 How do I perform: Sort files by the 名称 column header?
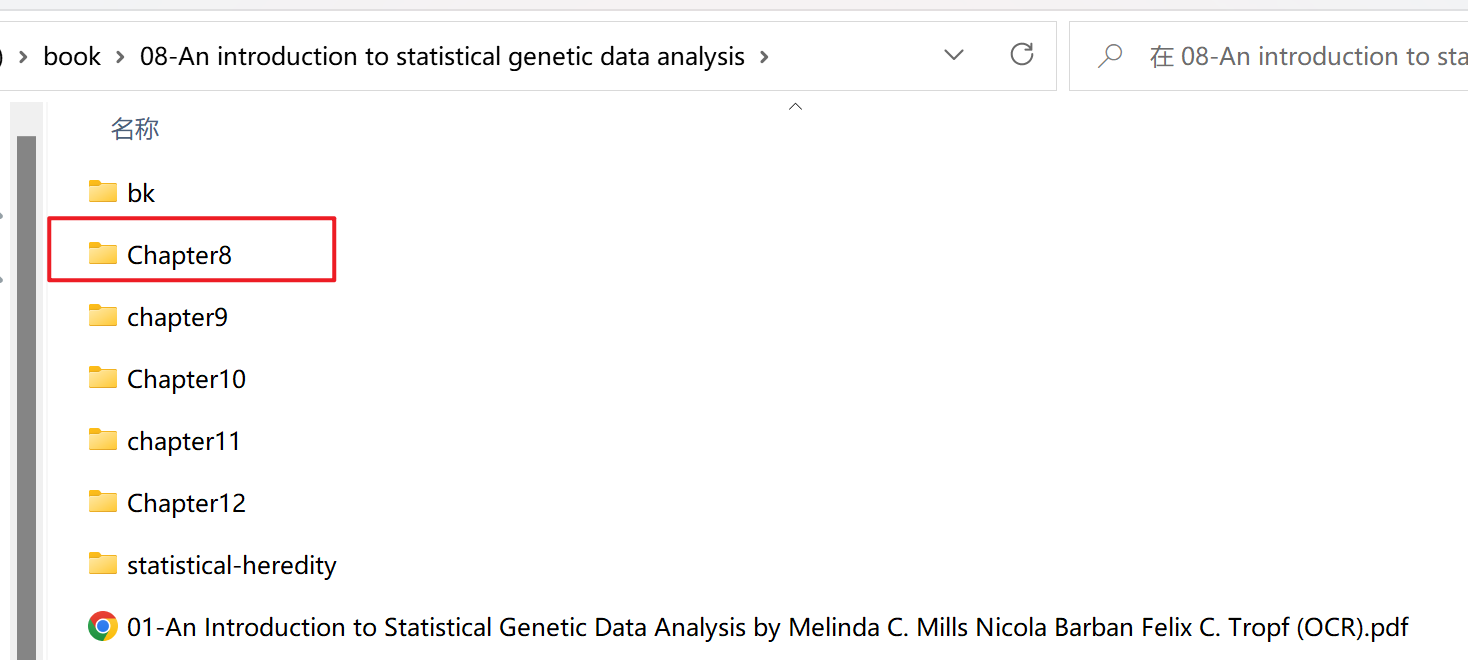point(135,129)
